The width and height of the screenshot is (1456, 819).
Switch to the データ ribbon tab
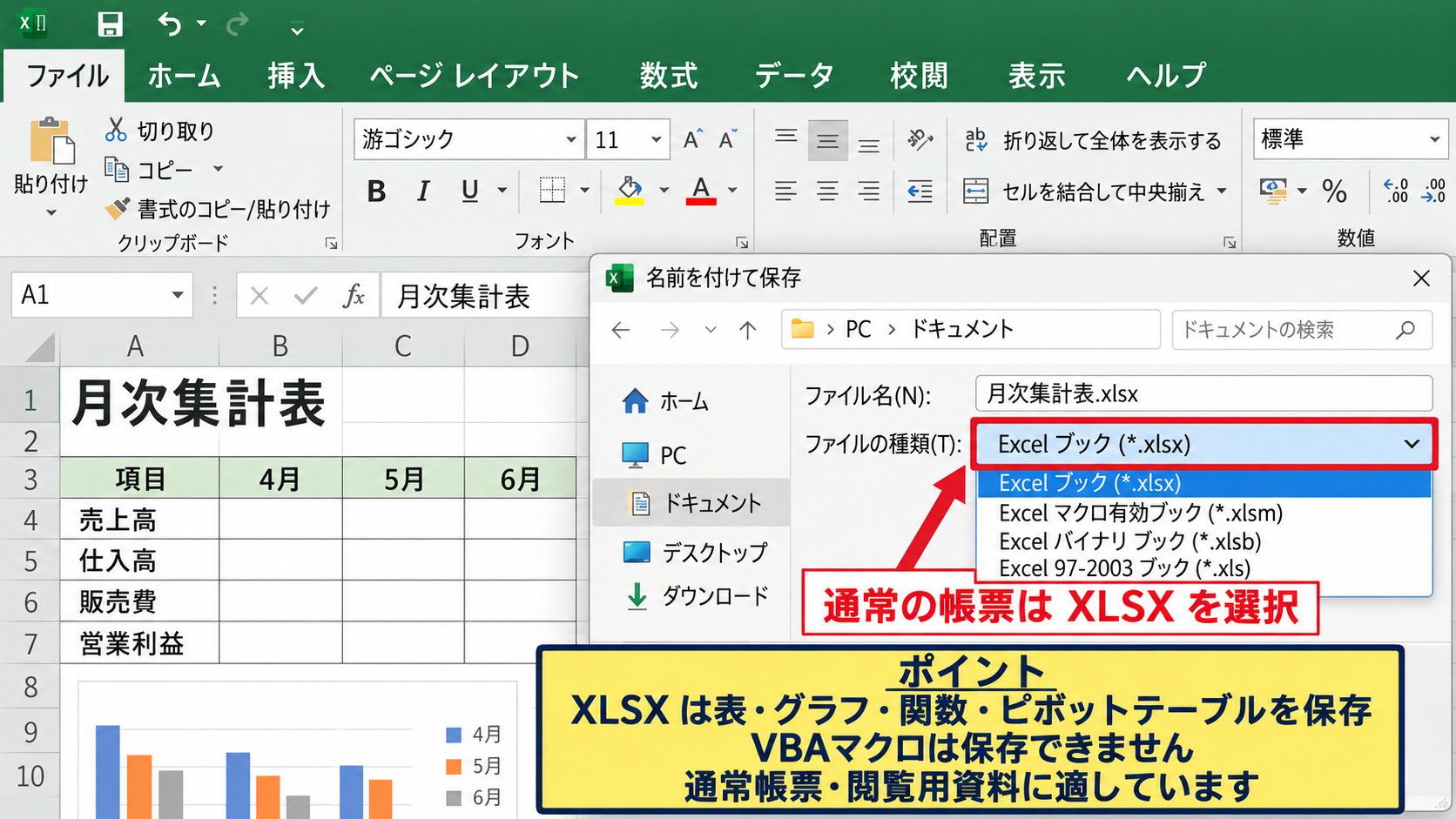pos(793,76)
